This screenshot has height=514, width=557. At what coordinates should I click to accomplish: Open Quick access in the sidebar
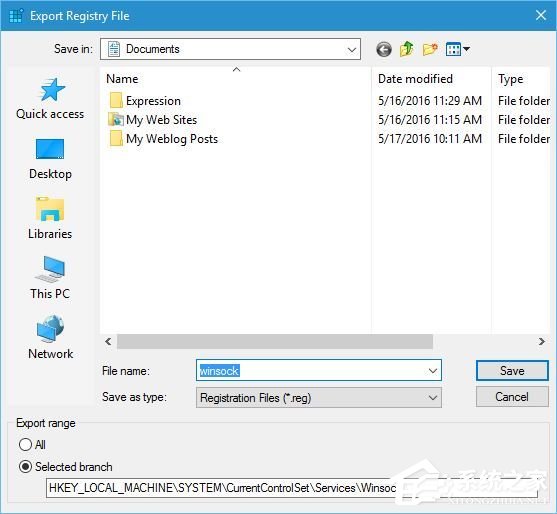pos(50,99)
